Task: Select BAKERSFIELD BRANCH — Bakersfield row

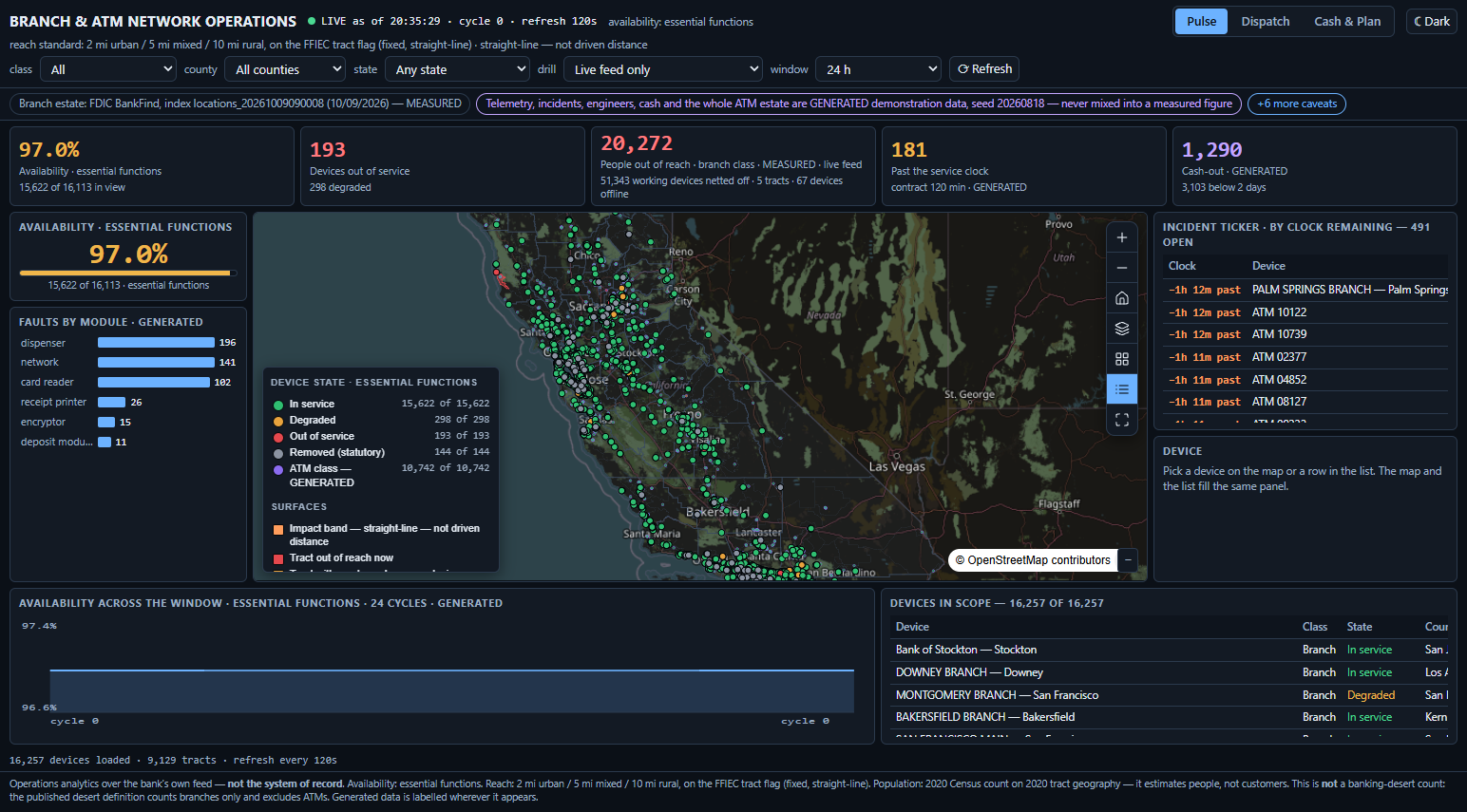Action: pyautogui.click(x=1169, y=717)
